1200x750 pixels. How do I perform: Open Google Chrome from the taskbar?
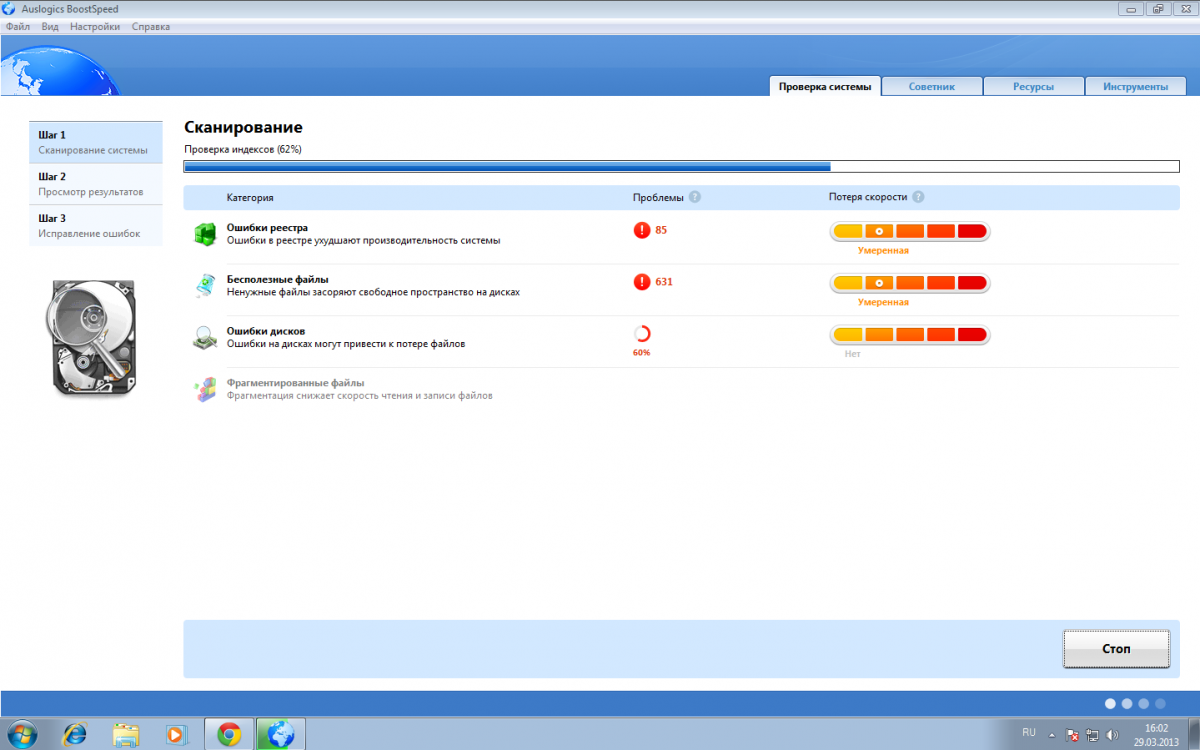coord(229,734)
